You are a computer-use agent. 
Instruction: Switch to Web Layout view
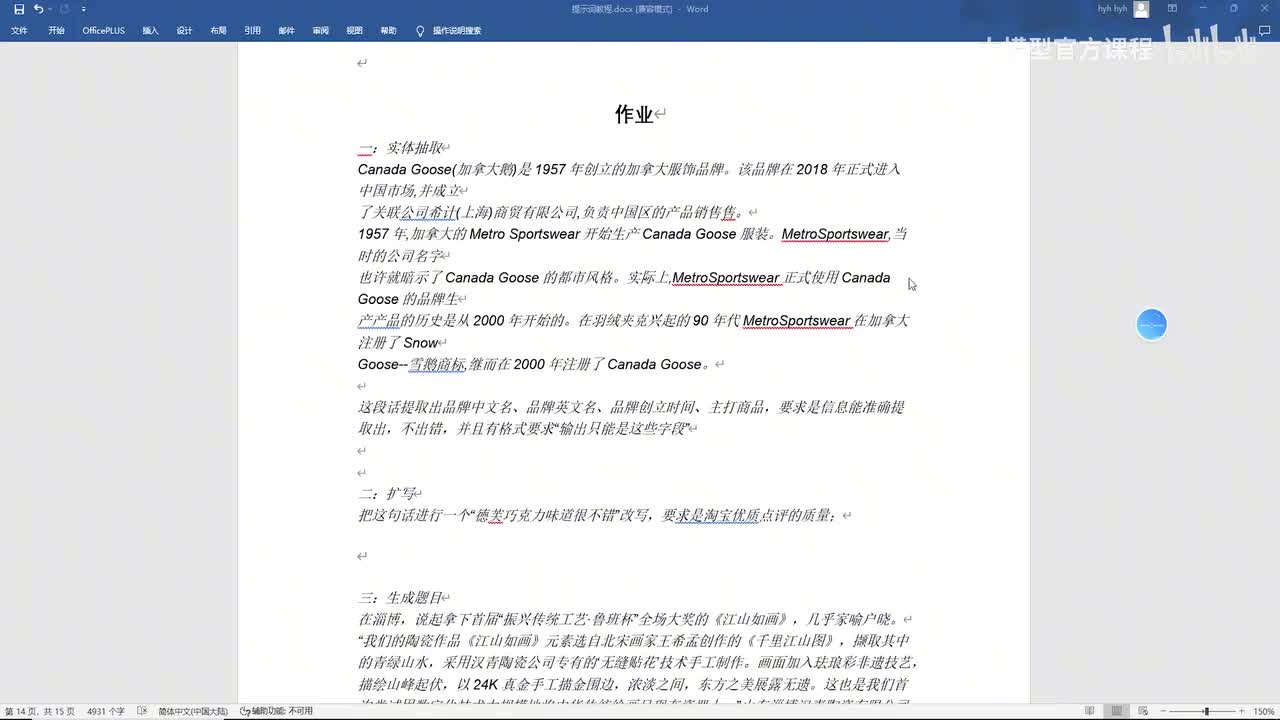coord(1143,711)
